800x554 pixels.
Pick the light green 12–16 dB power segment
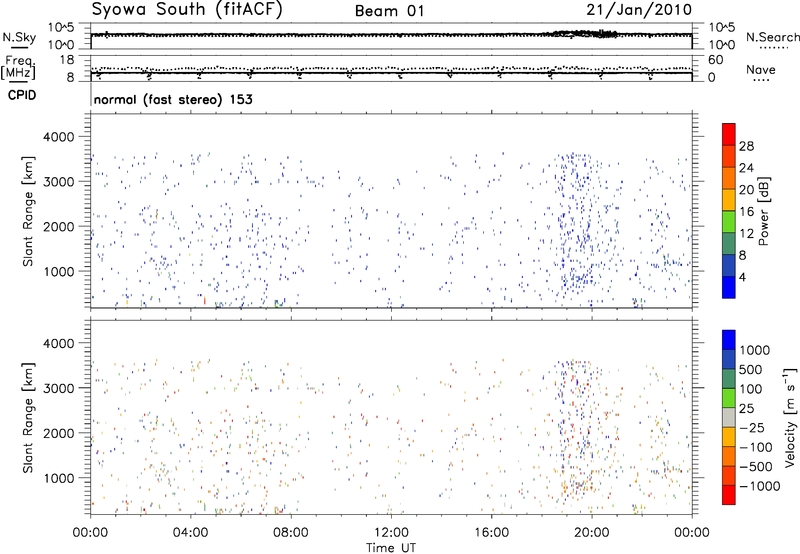click(x=729, y=221)
